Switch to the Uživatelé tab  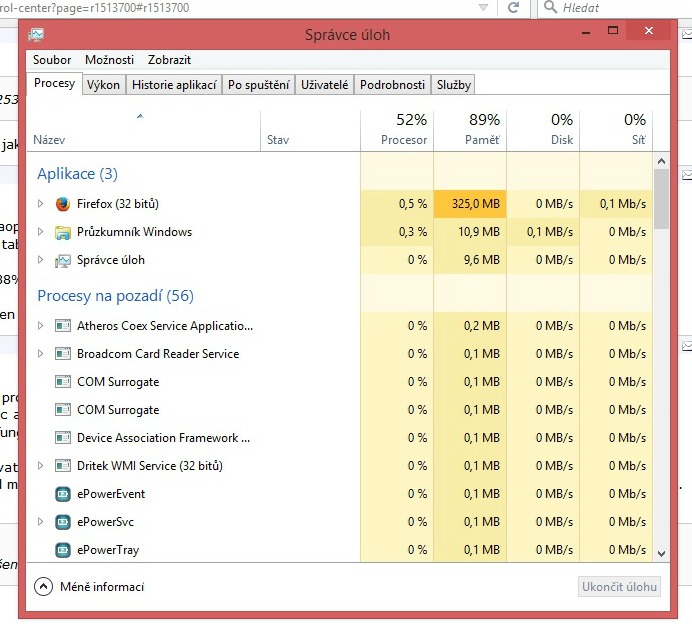pyautogui.click(x=324, y=85)
